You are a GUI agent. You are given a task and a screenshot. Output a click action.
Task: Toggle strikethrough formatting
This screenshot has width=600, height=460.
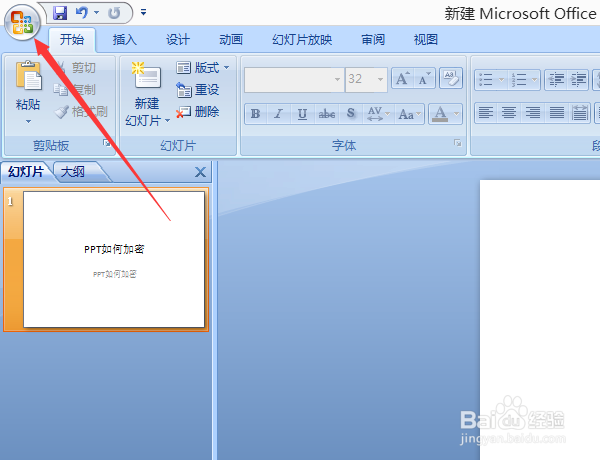pos(326,114)
